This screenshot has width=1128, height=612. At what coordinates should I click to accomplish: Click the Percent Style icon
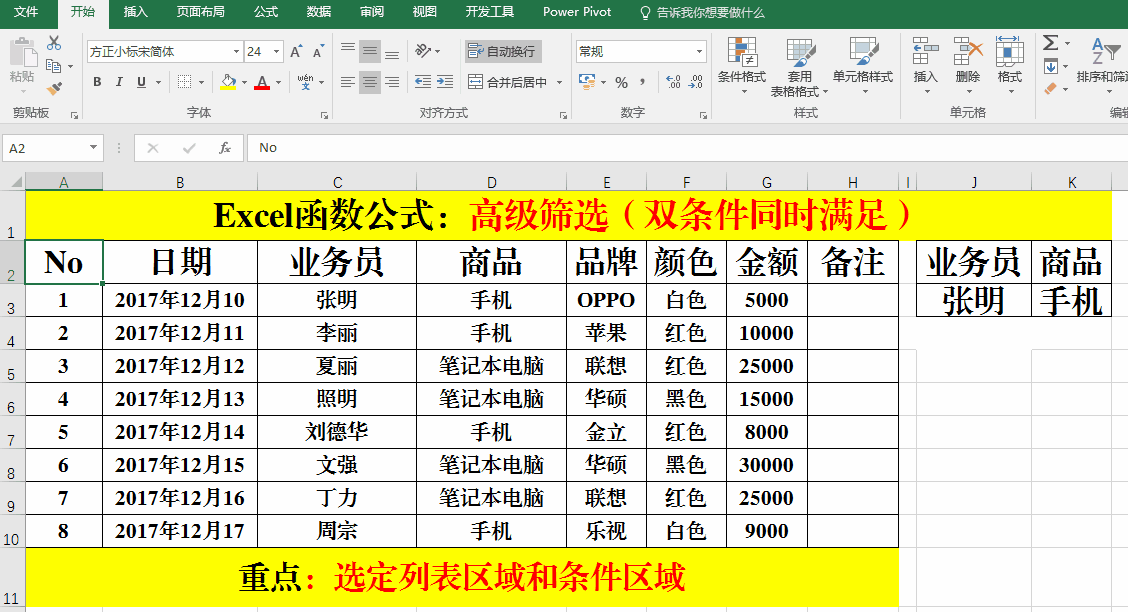coord(621,82)
